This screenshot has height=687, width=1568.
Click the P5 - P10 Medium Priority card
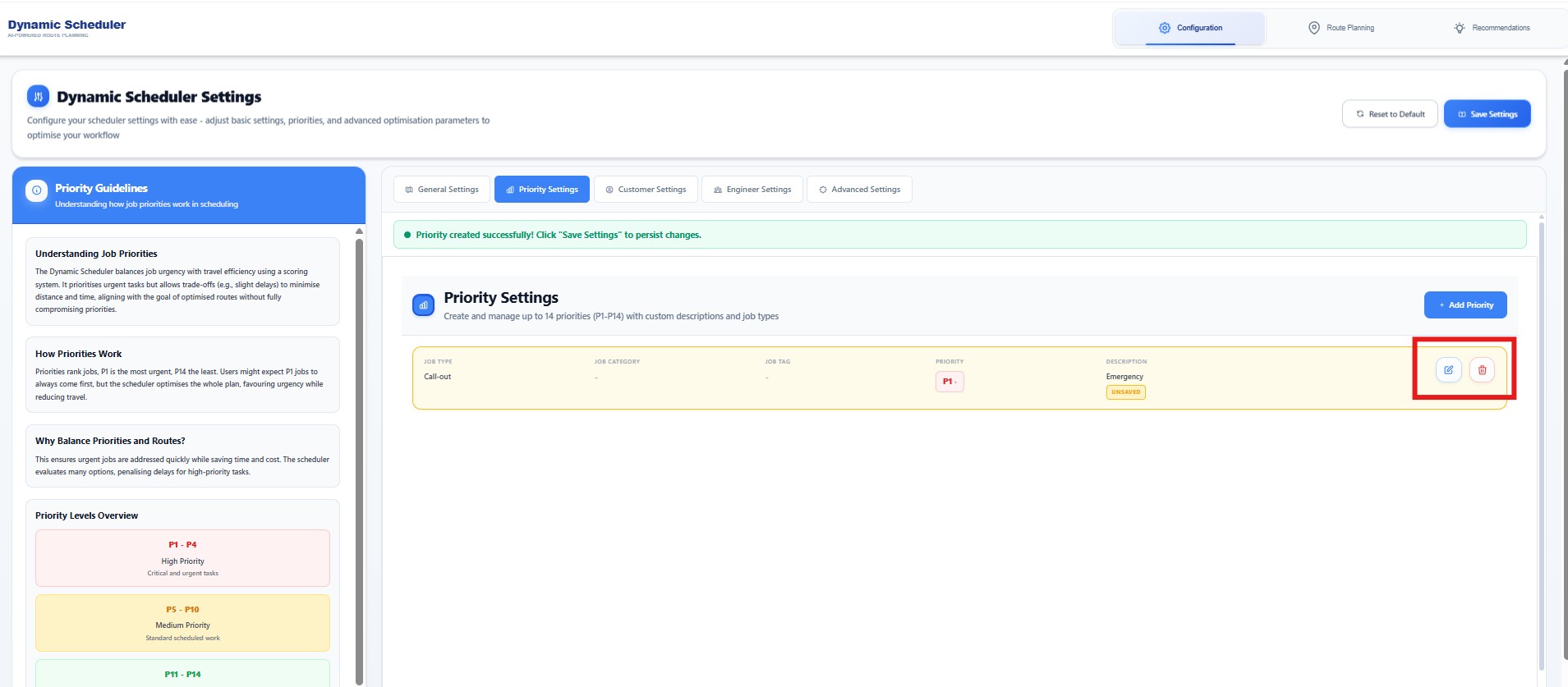182,623
